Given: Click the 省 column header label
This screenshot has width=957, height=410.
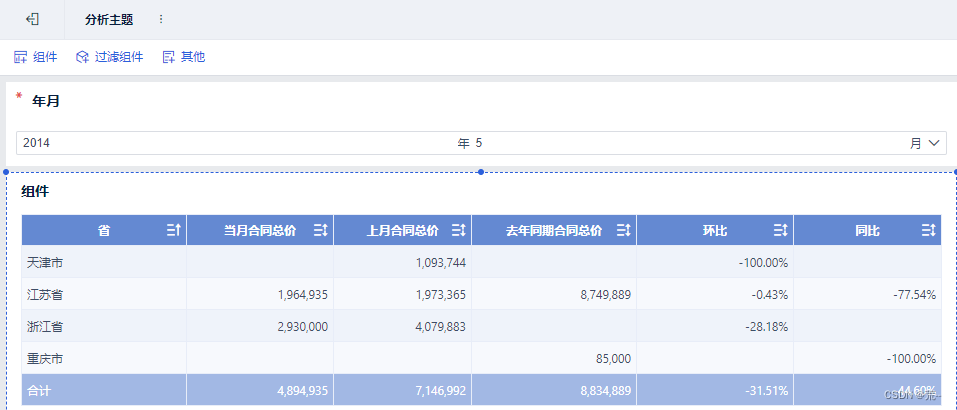Looking at the screenshot, I should pyautogui.click(x=104, y=231).
